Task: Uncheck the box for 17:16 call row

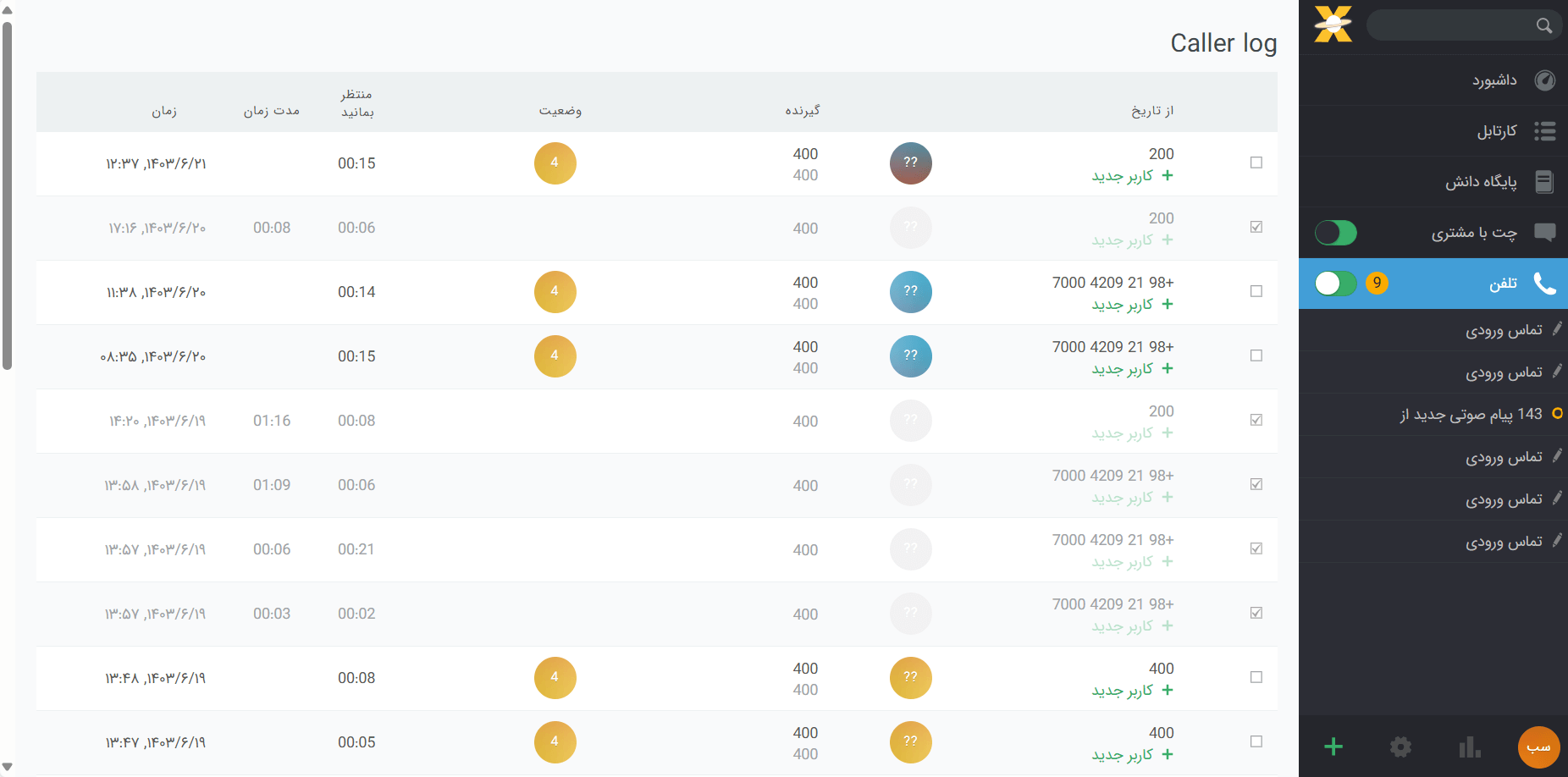Action: (1256, 227)
